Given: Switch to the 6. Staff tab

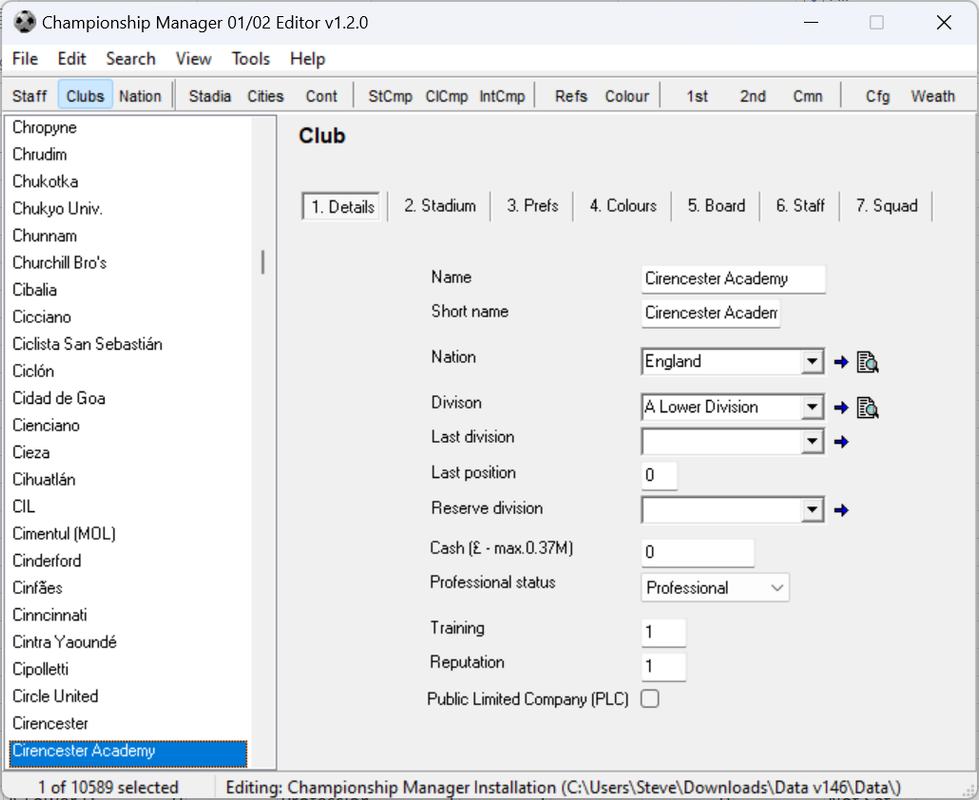Looking at the screenshot, I should point(800,206).
